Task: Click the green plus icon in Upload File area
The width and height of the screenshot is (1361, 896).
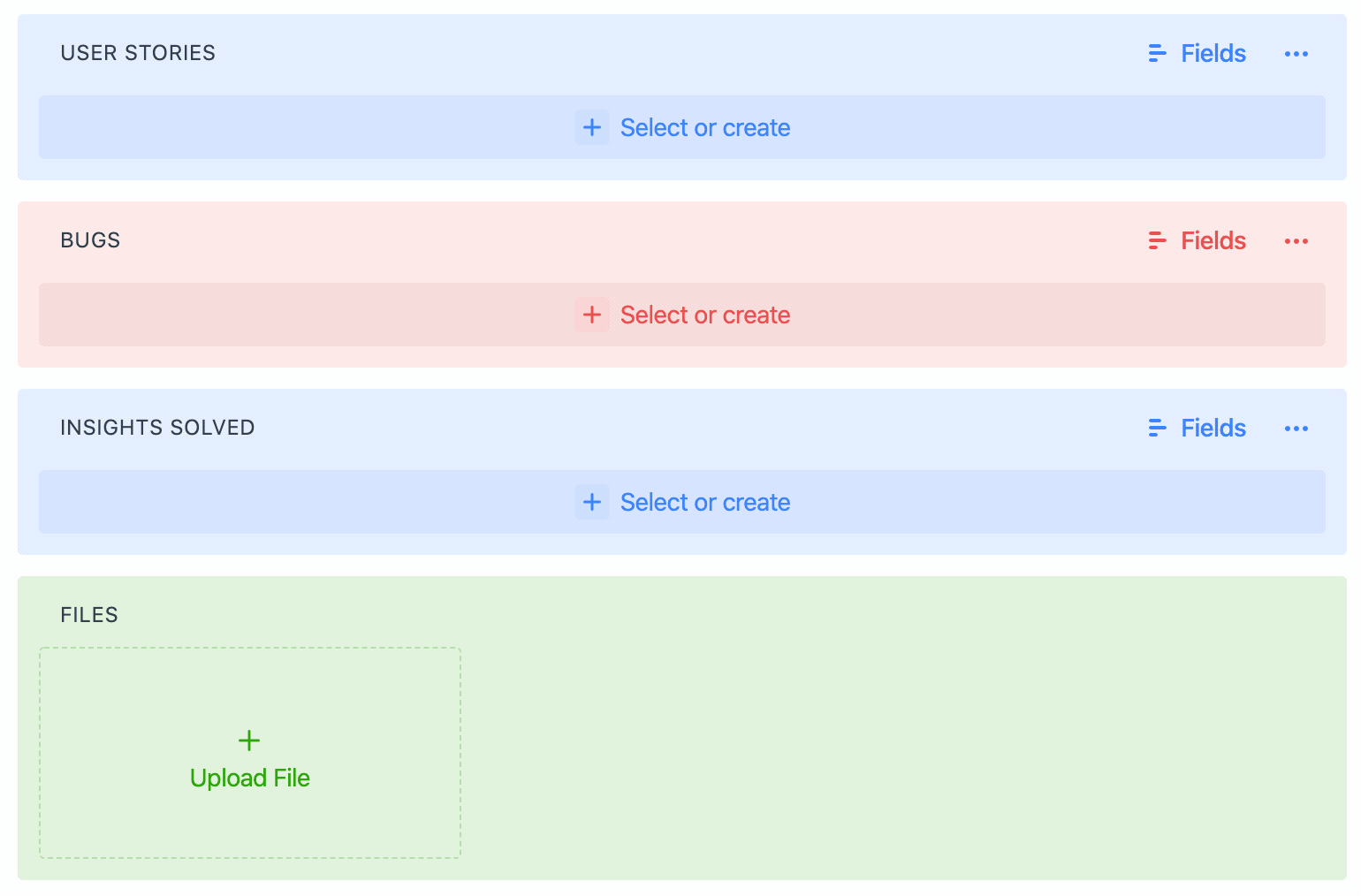Action: (249, 740)
